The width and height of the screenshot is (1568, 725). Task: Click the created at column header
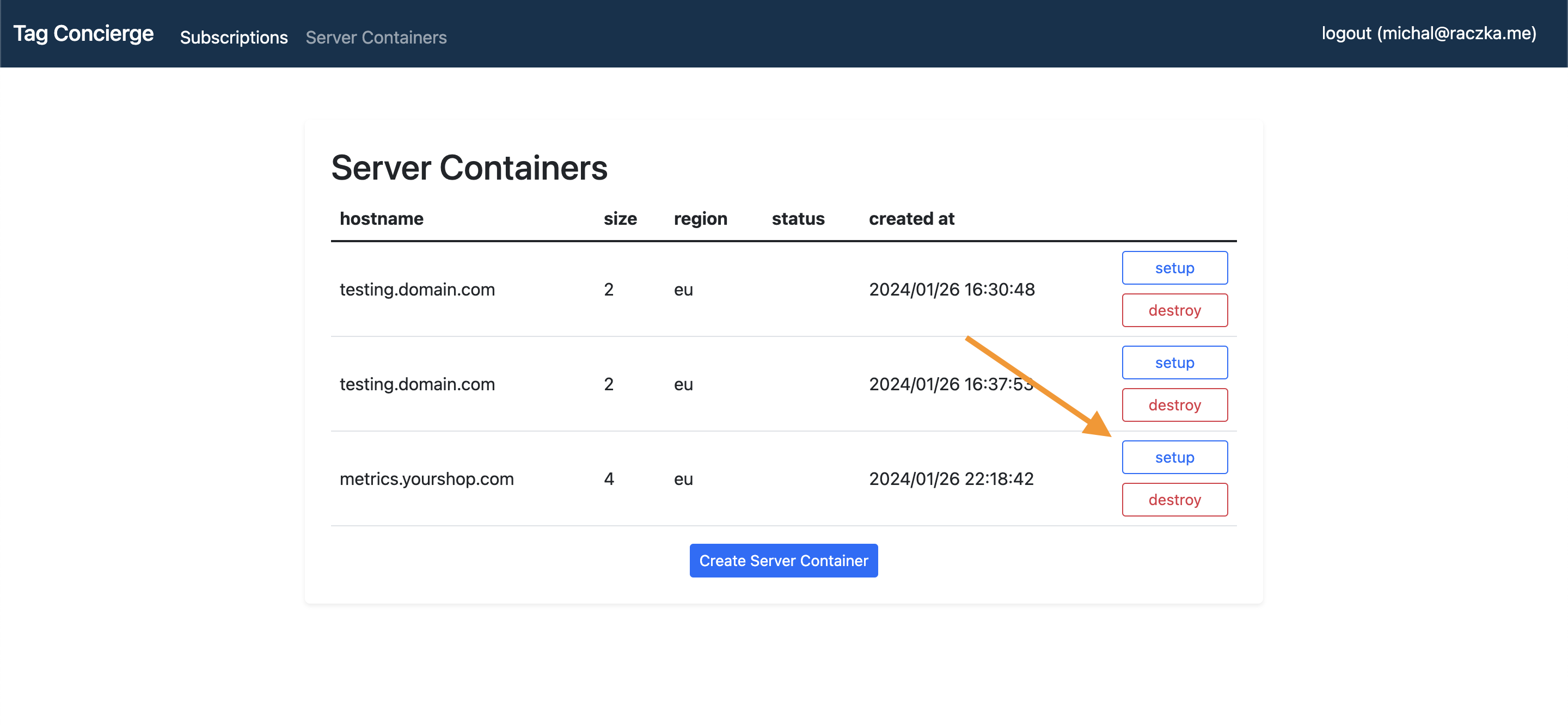911,219
